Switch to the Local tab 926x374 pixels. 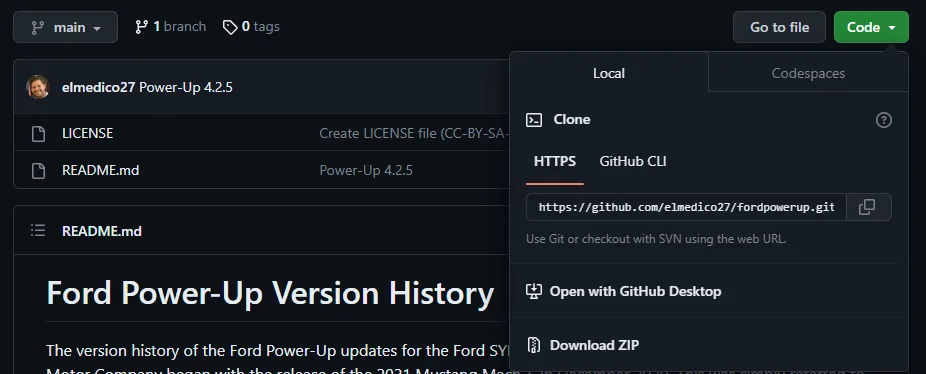point(609,73)
